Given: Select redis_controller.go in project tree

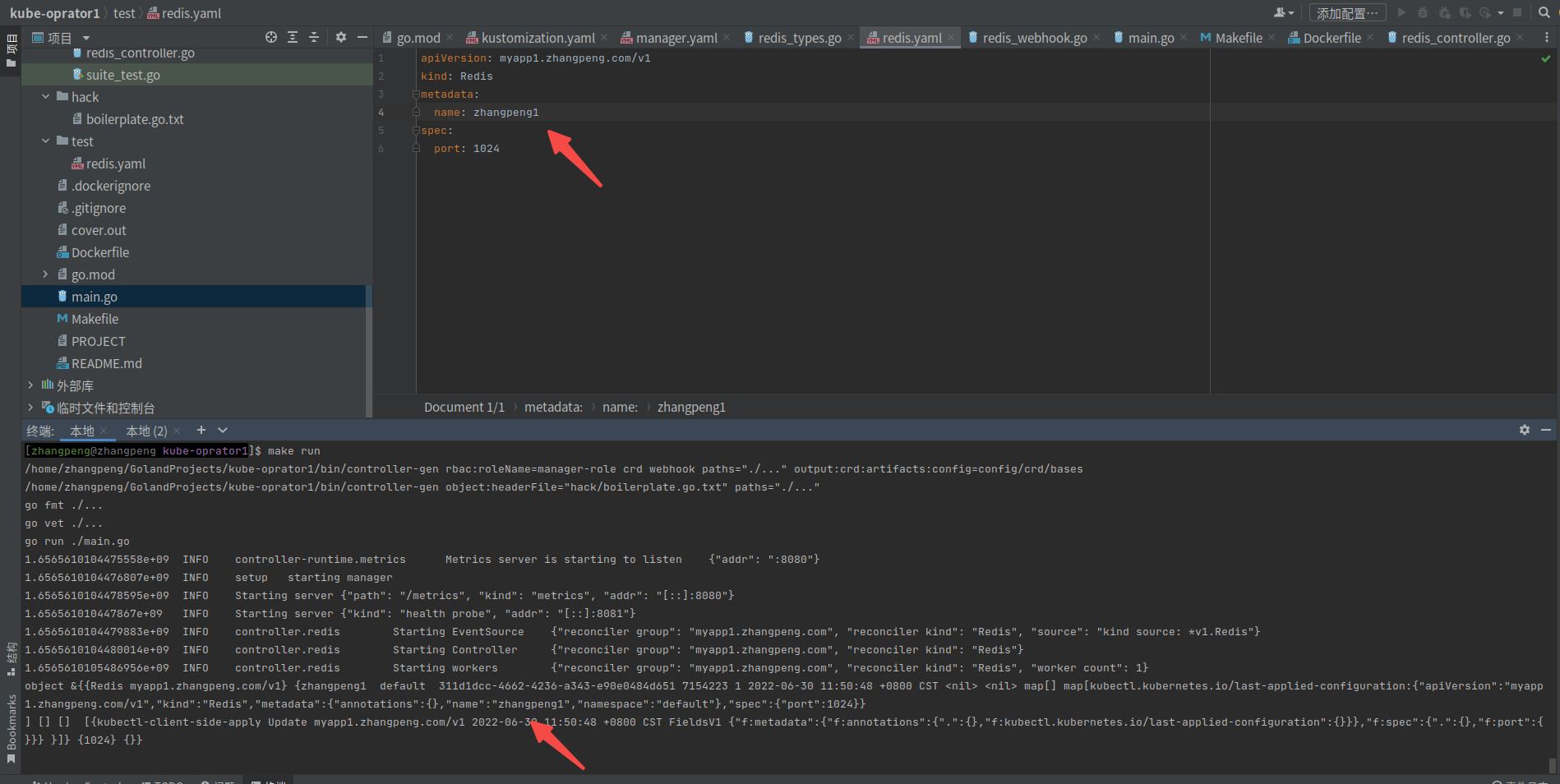Looking at the screenshot, I should click(x=140, y=53).
